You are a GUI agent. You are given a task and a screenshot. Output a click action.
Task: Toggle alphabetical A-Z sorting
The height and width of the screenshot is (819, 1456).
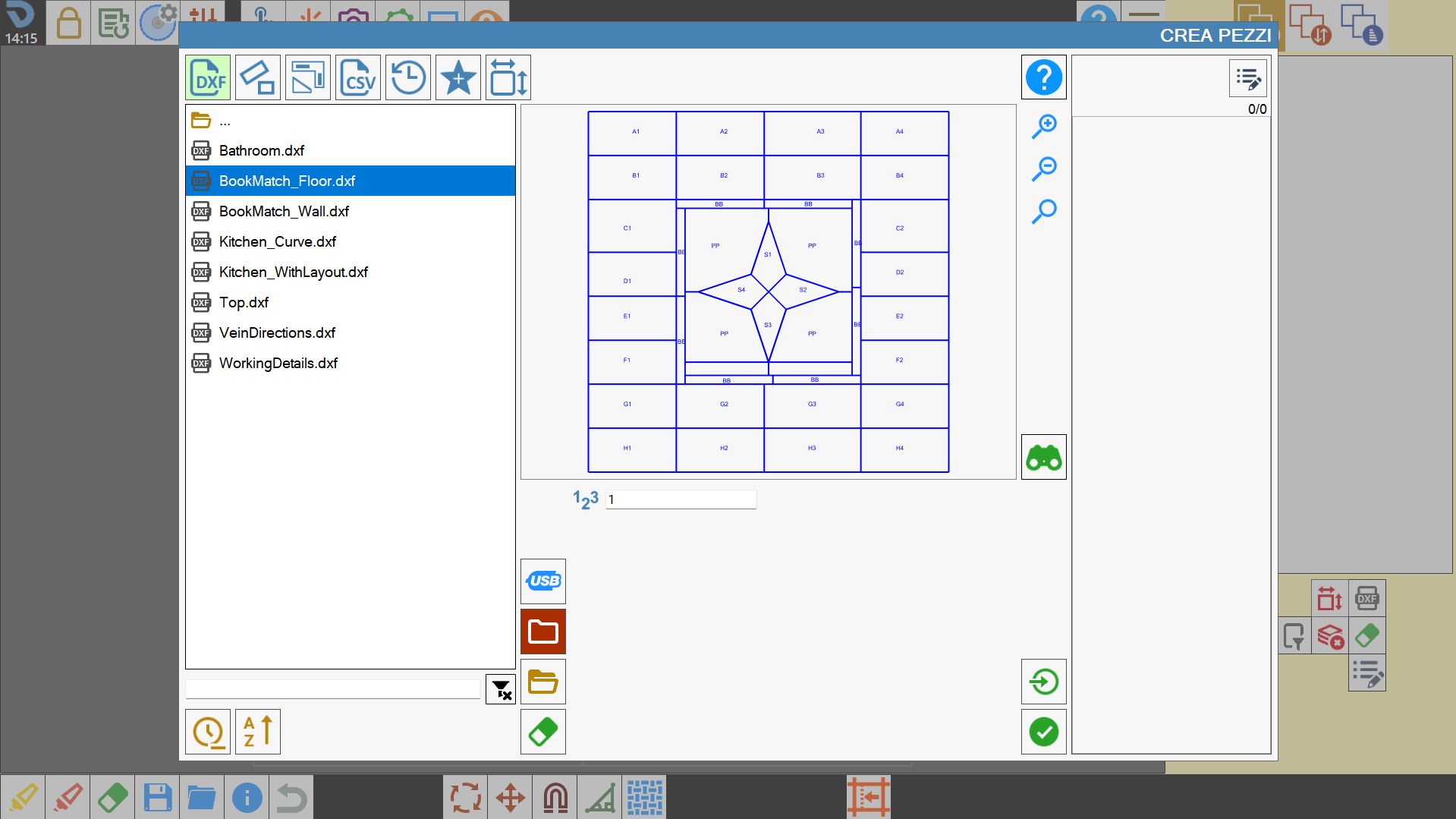pos(258,732)
